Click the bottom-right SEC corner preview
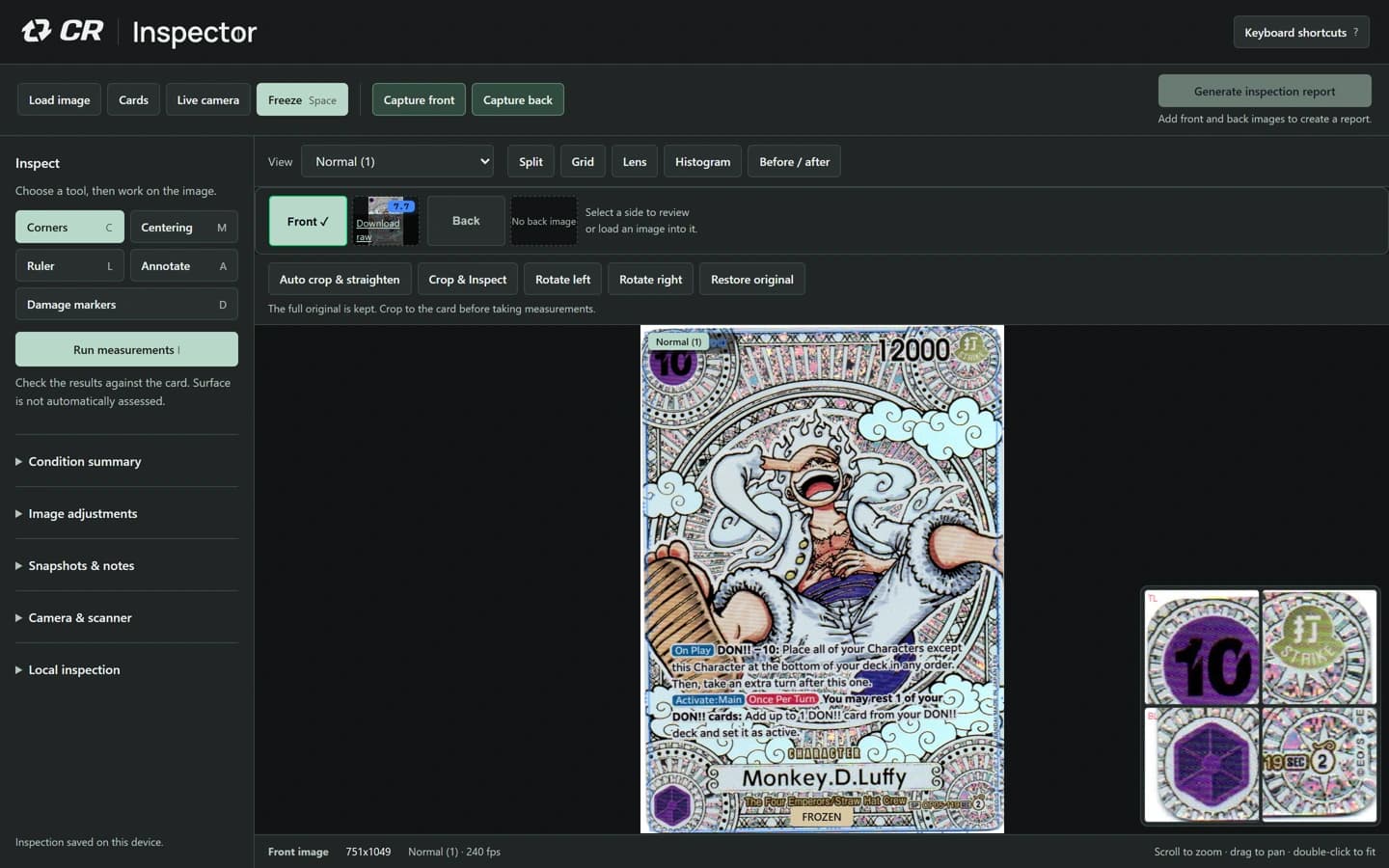The height and width of the screenshot is (868, 1389). coord(1320,765)
